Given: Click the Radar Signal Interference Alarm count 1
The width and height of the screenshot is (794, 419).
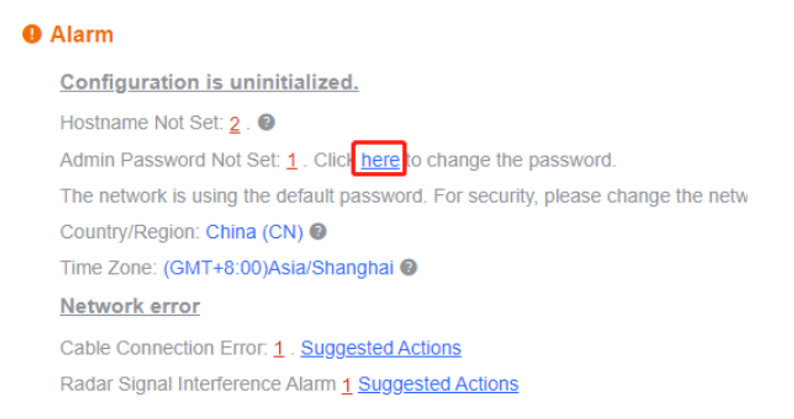Looking at the screenshot, I should point(347,385).
